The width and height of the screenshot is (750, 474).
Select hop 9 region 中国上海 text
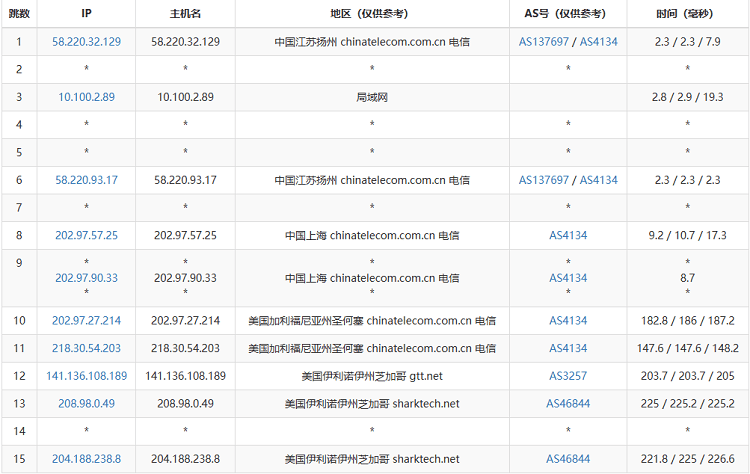tap(372, 278)
